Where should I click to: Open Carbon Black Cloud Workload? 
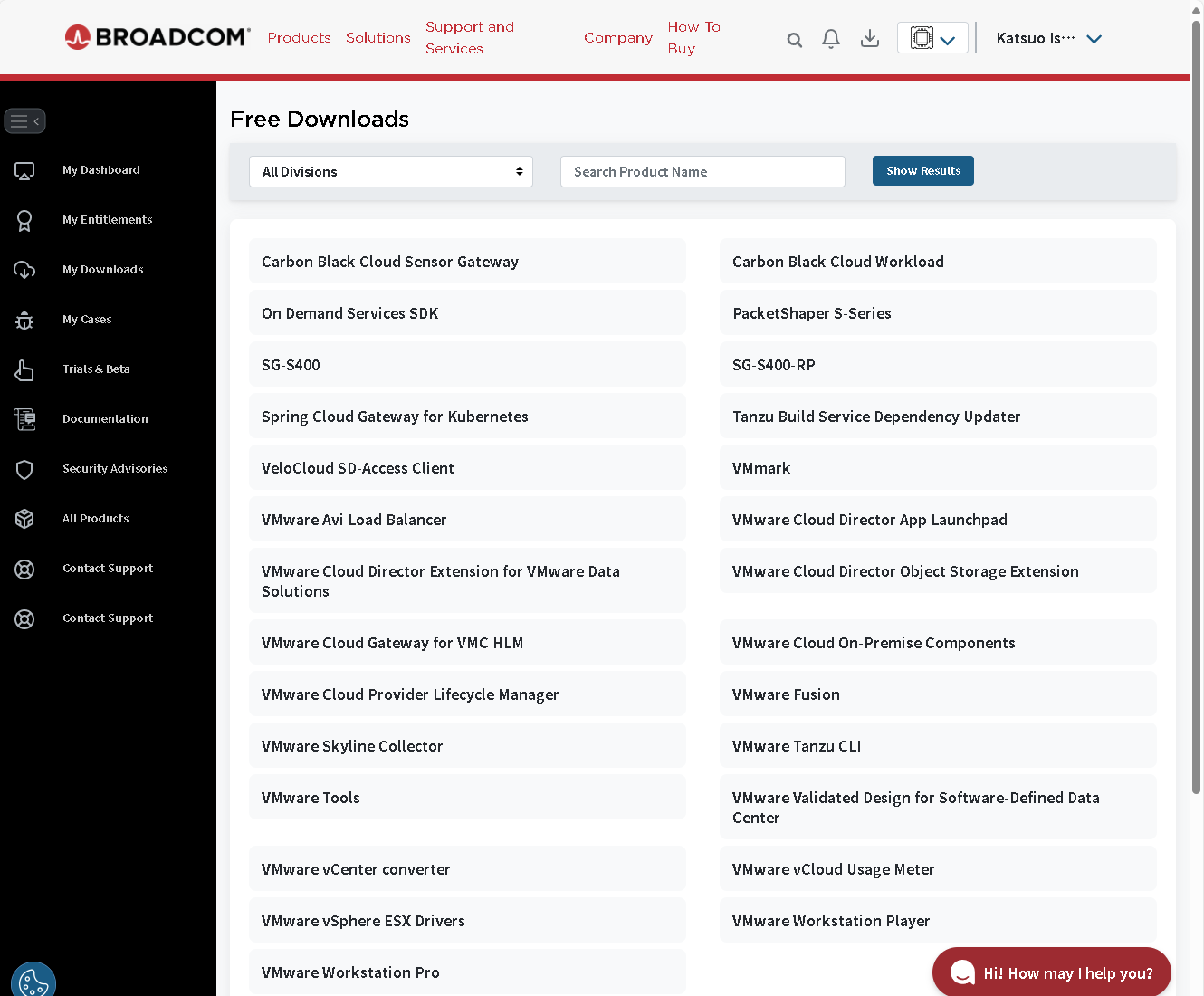(x=938, y=262)
